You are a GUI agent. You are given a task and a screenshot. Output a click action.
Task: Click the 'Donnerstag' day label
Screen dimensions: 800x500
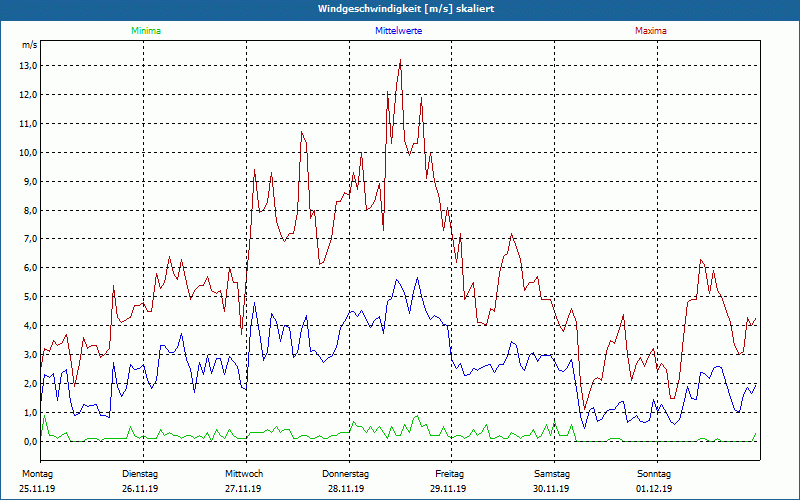(345, 474)
